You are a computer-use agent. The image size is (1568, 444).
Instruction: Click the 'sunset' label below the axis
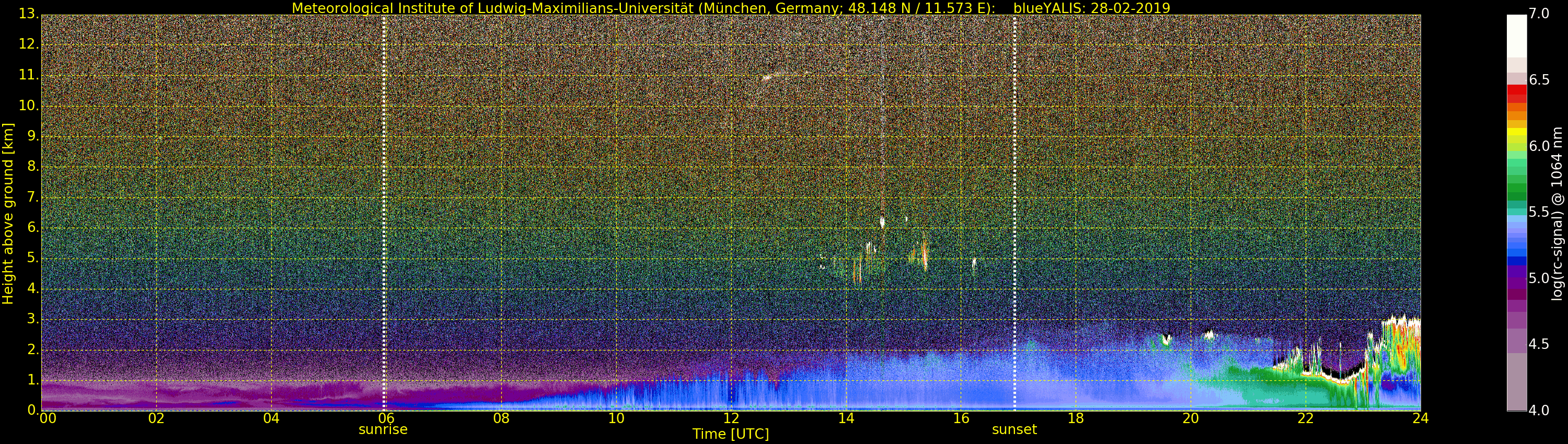point(1014,429)
